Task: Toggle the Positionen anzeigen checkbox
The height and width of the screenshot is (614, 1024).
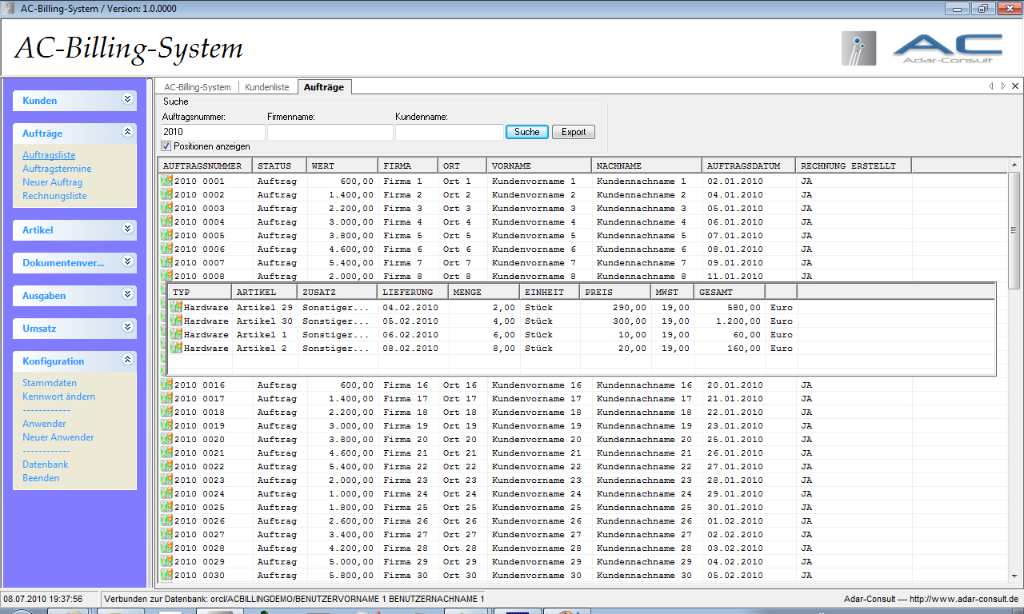Action: 166,146
